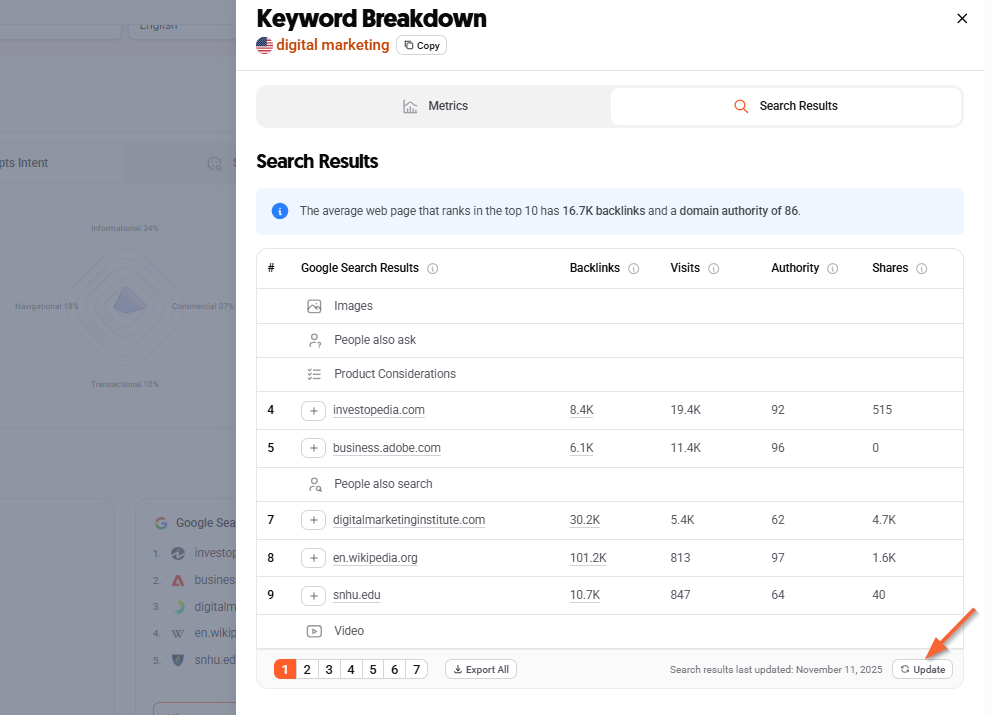The image size is (991, 715).
Task: Expand the snhu.edu row
Action: pos(313,596)
